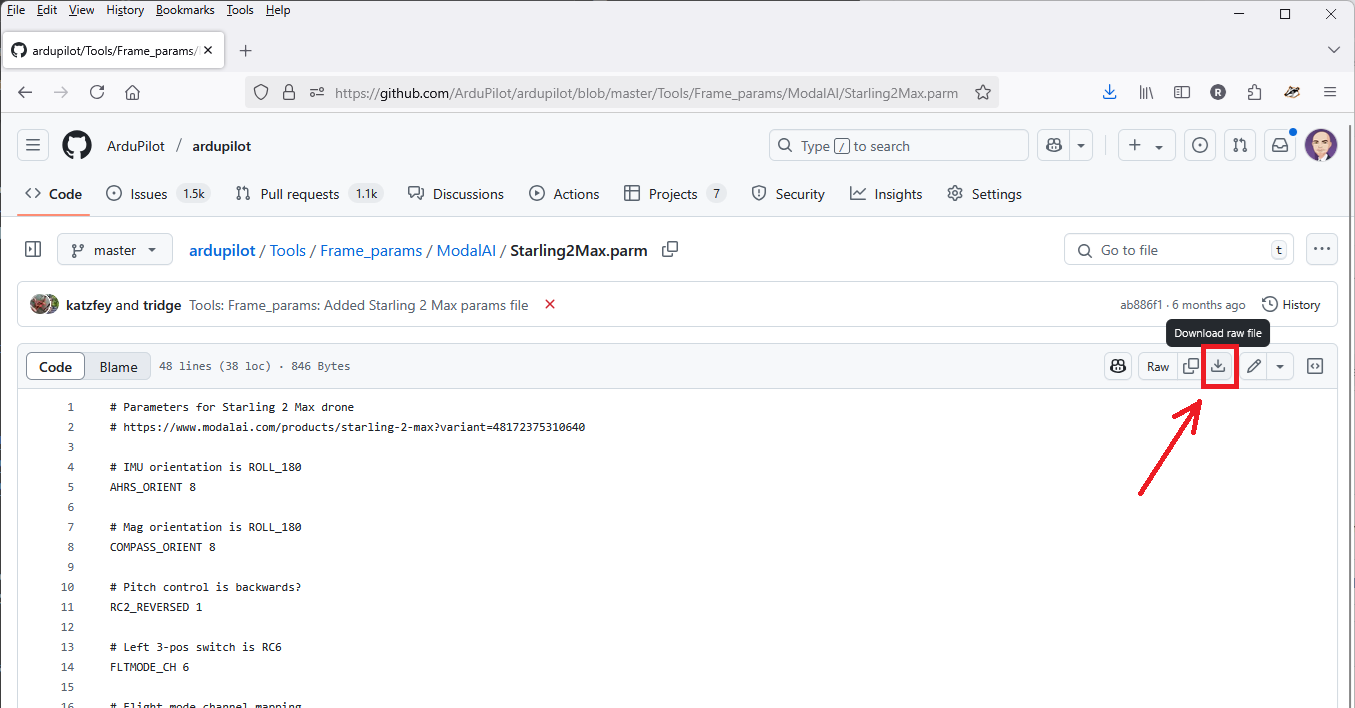
Task: Copy the file path icon next to Starling2Max.parm
Action: (670, 249)
